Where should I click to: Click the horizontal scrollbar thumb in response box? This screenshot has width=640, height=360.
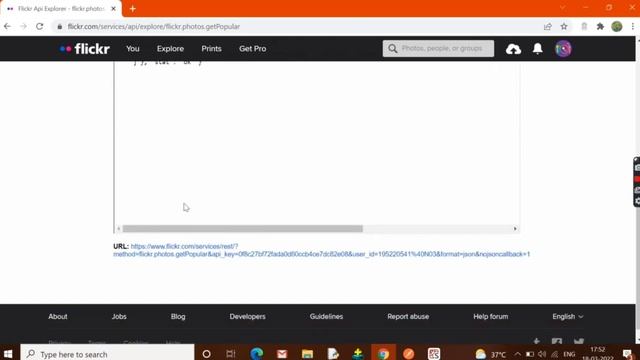tap(242, 229)
